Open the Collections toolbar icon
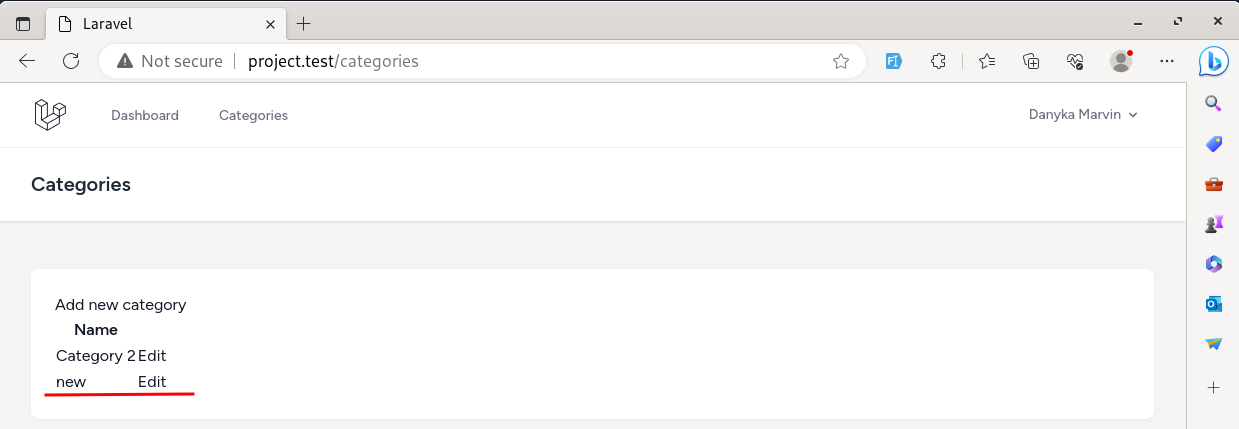This screenshot has width=1239, height=429. 1031,61
